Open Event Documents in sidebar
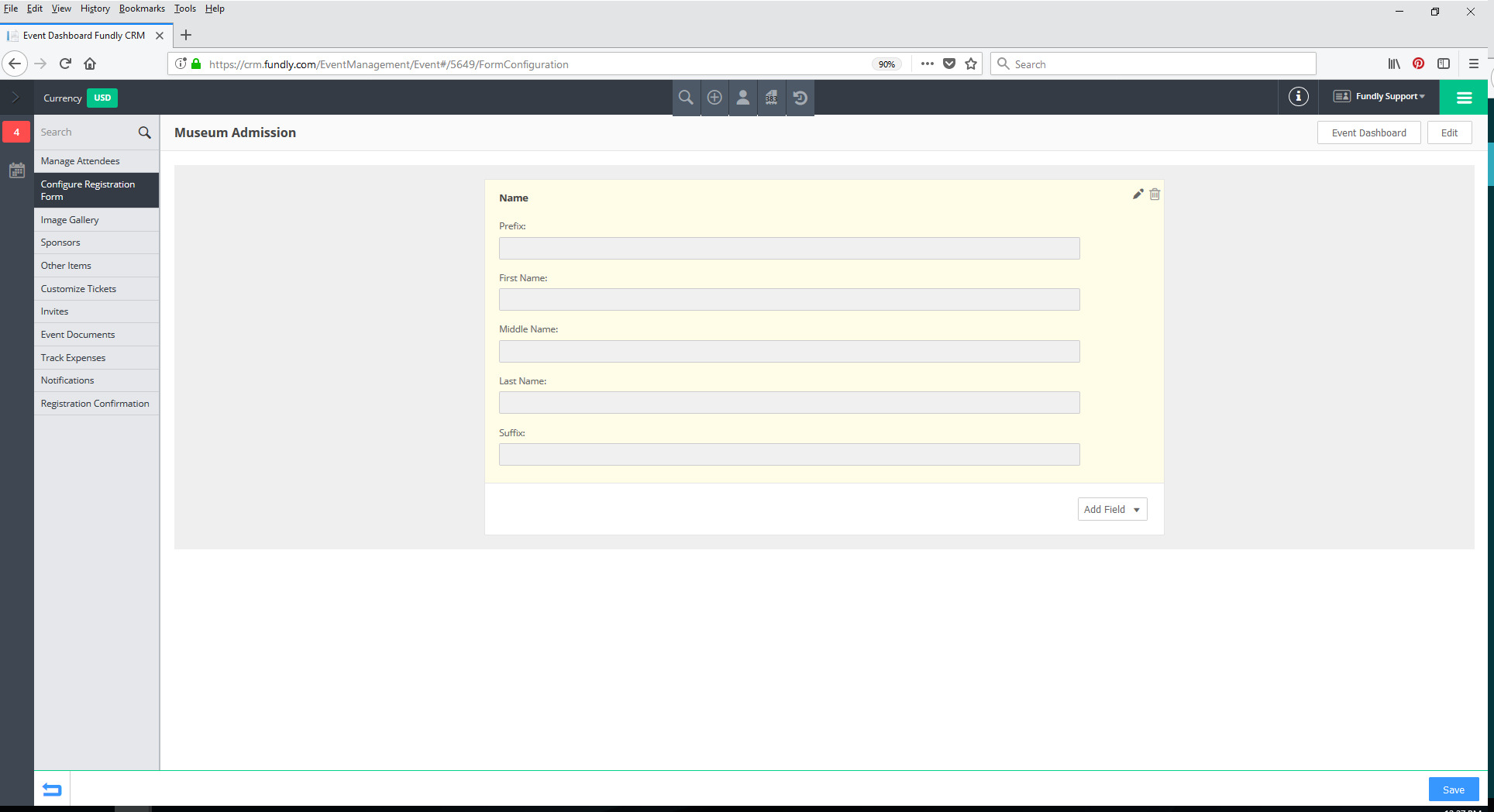 [96, 335]
